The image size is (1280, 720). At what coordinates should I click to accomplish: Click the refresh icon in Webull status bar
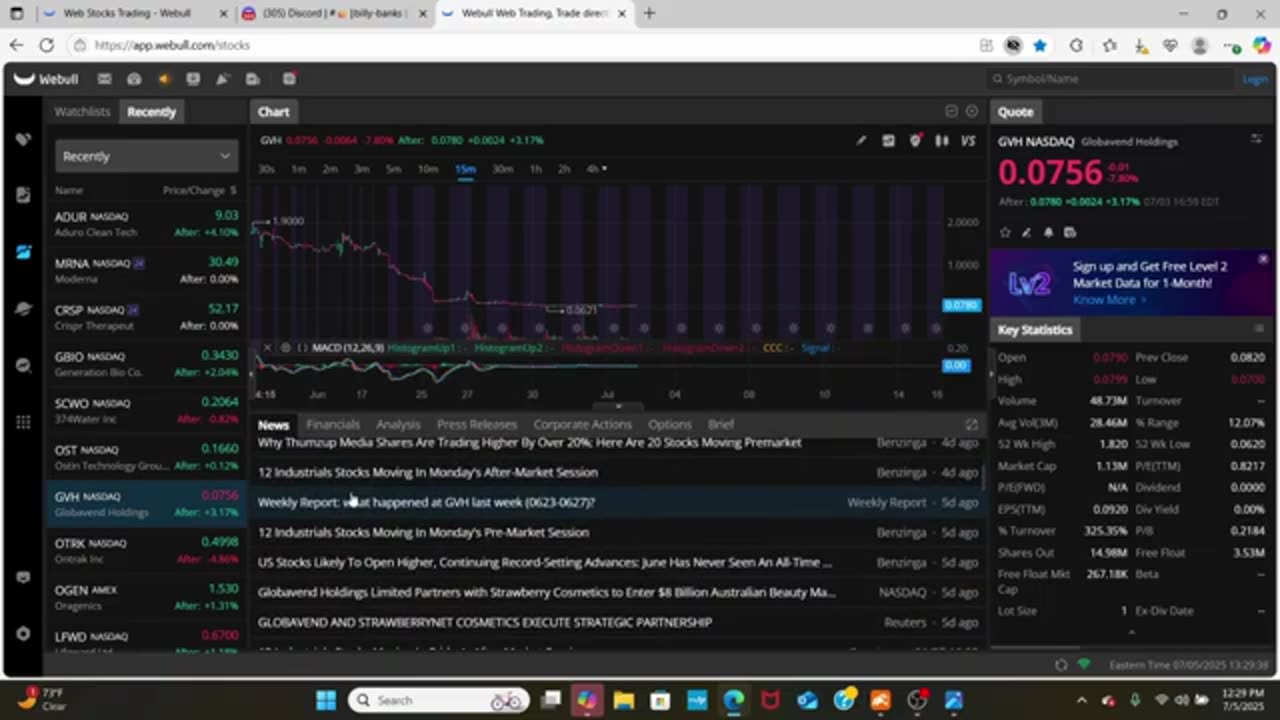pyautogui.click(x=1061, y=665)
